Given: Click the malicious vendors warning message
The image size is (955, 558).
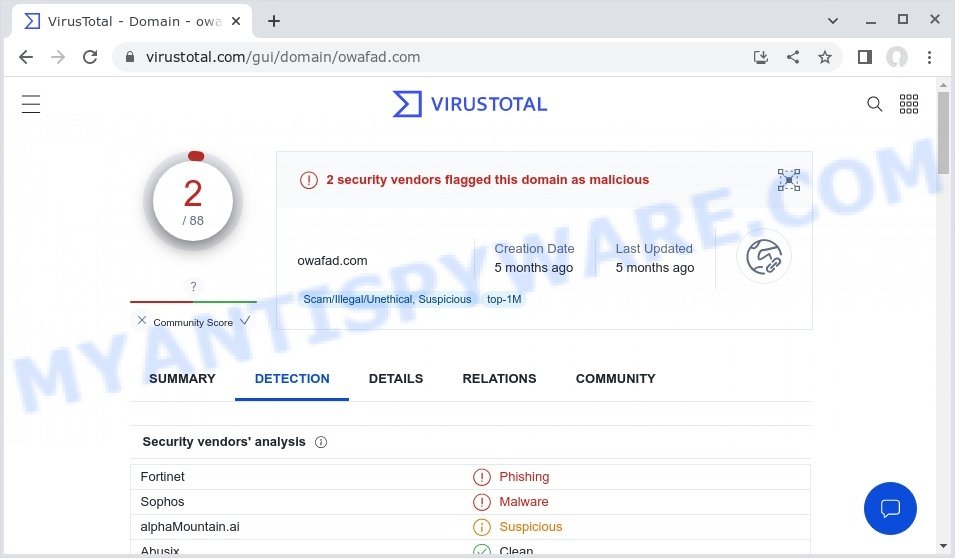Looking at the screenshot, I should coord(488,180).
